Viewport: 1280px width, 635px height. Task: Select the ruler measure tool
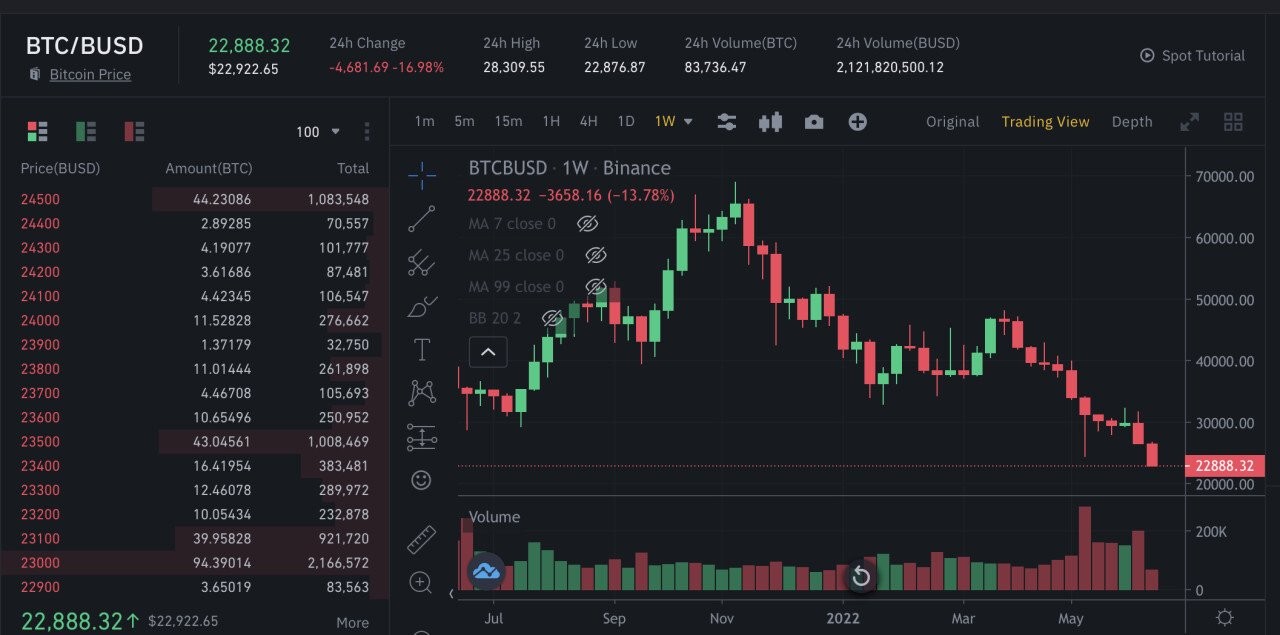pos(422,539)
